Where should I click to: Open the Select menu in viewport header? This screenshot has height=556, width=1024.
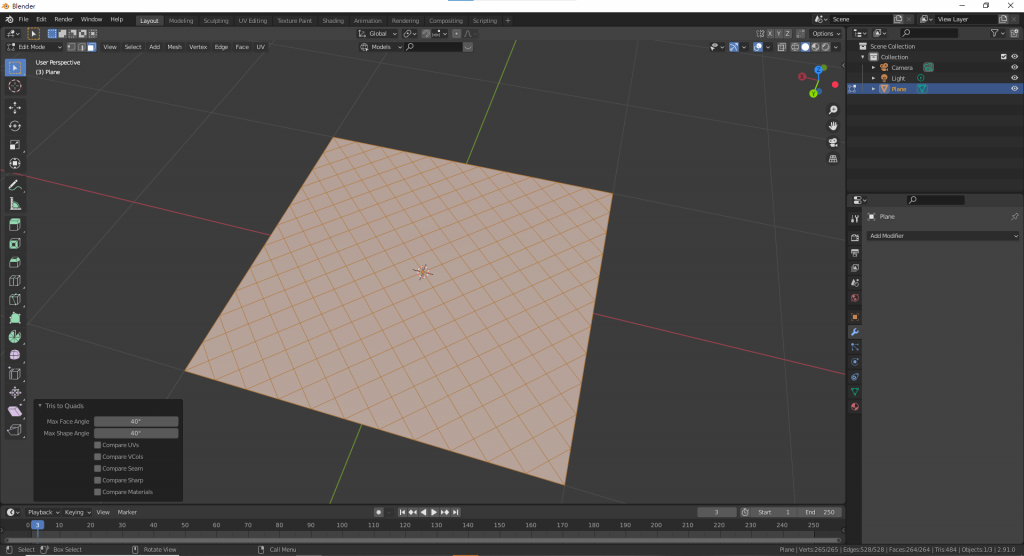pyautogui.click(x=133, y=47)
